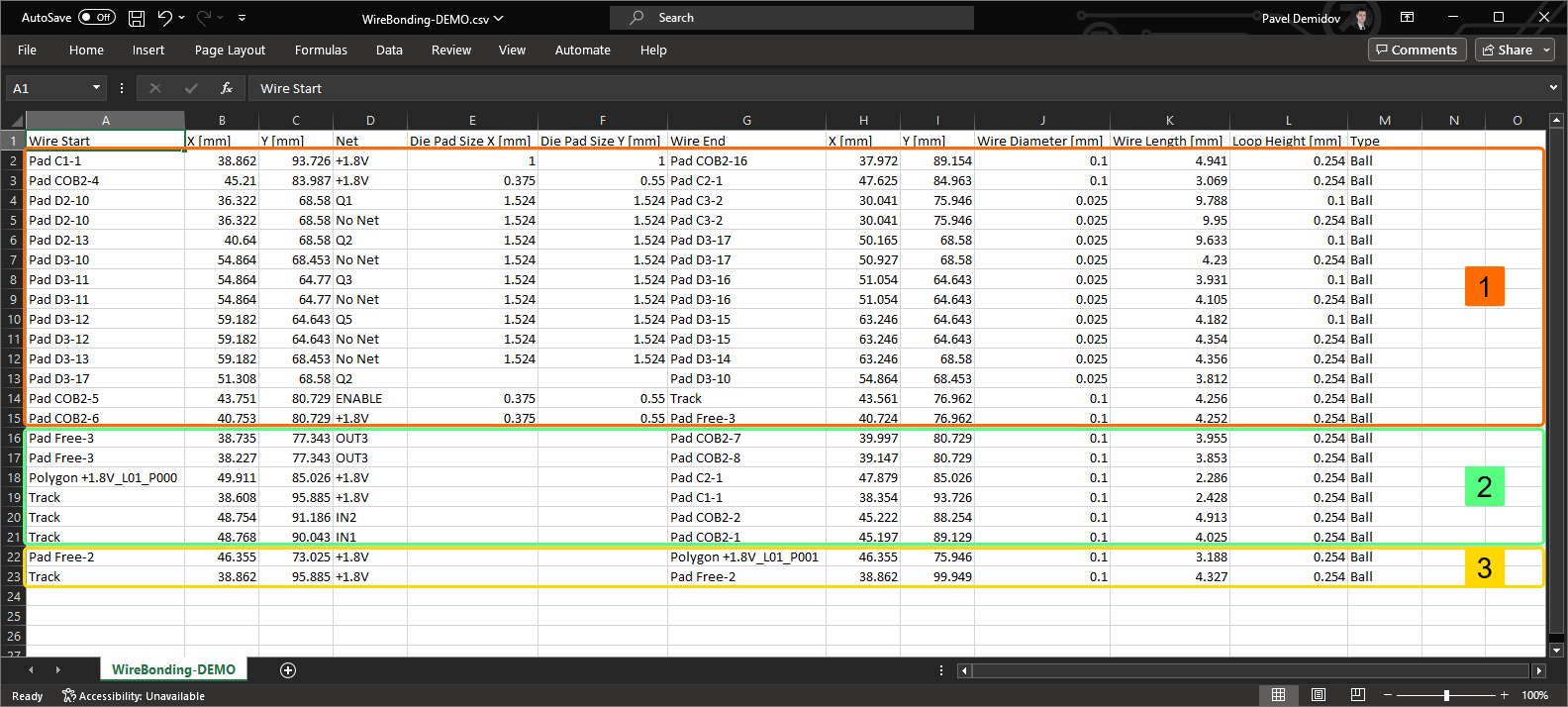Open the Customize Quick Access Toolbar dropdown
Screen dimensions: 1568x707
click(243, 18)
